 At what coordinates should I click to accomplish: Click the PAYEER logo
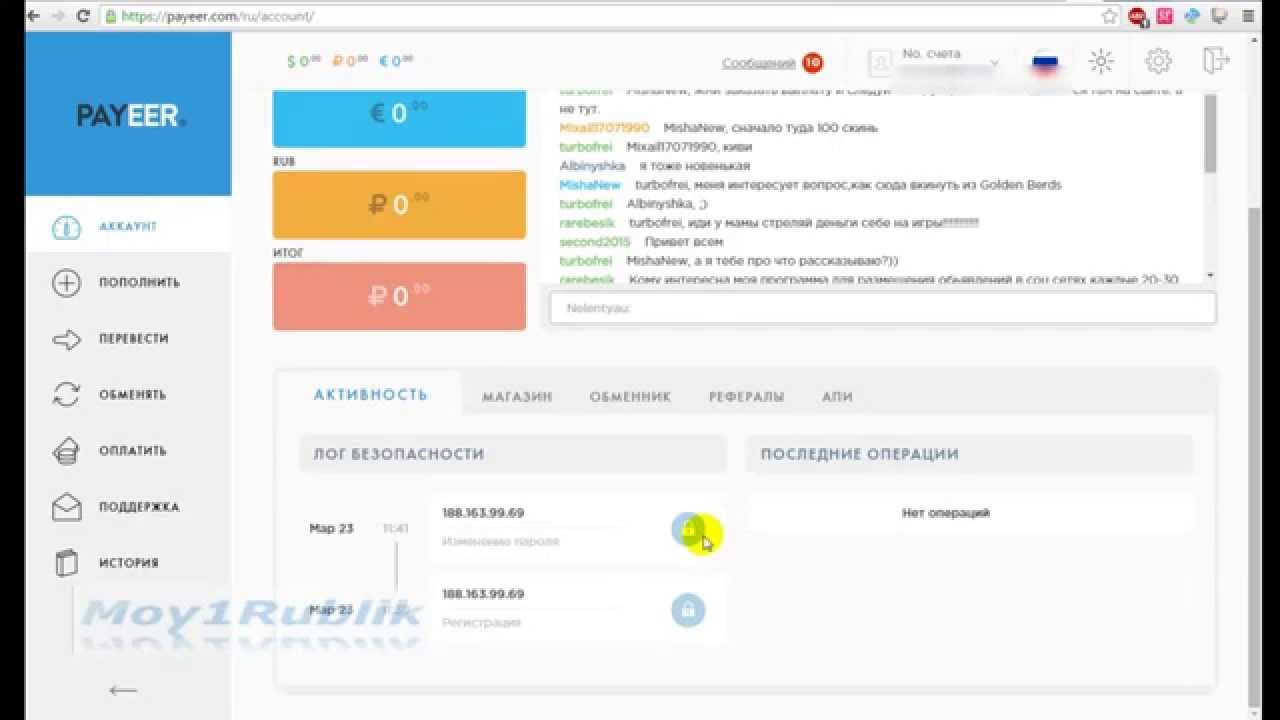point(130,116)
